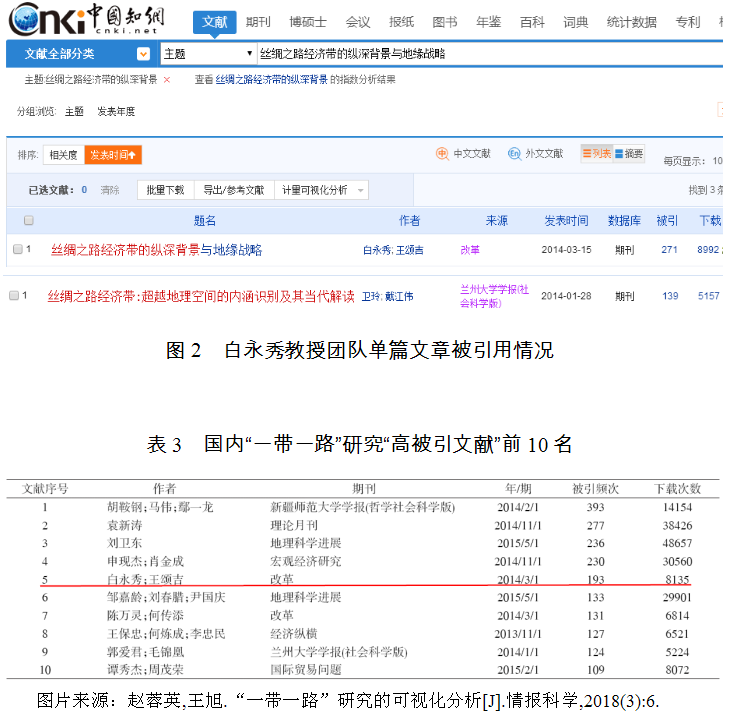Screen dimensions: 731x723
Task: Open article link 丝绸之路经济带的纵深背景与地缘战略
Action: coord(156,250)
